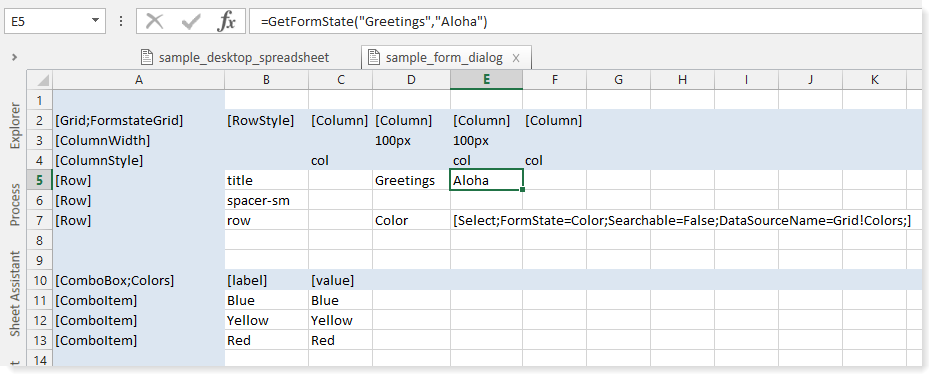Image resolution: width=929 pixels, height=374 pixels.
Task: Click the [ComboBox;Colors] cell
Action: coord(139,280)
